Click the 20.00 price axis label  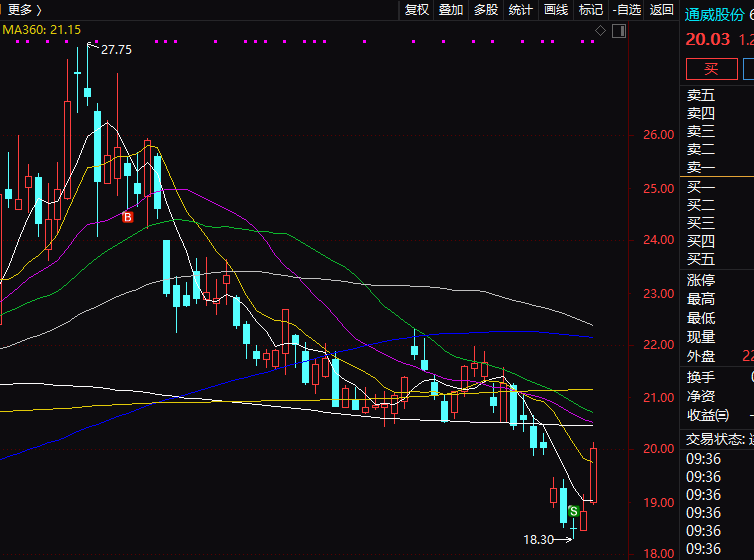click(x=658, y=449)
